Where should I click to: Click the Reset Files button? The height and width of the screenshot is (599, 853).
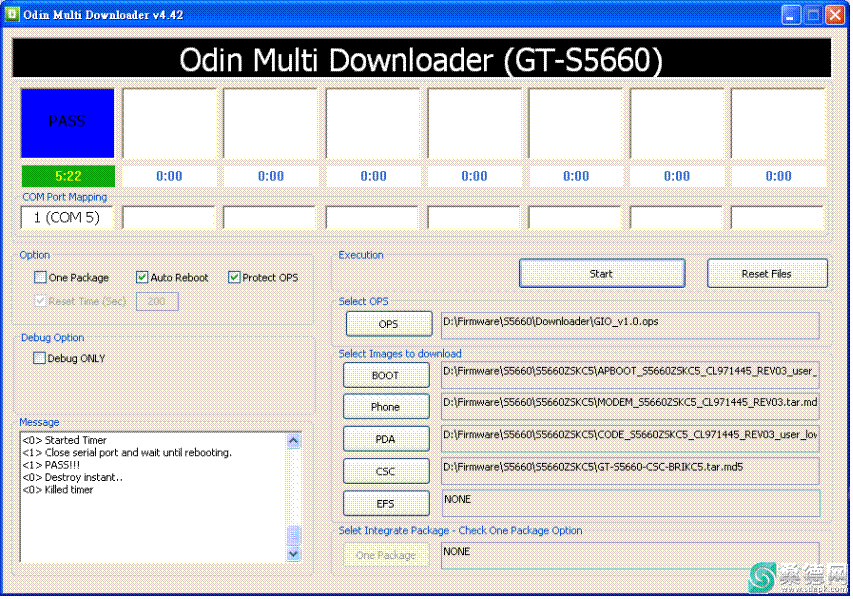767,274
